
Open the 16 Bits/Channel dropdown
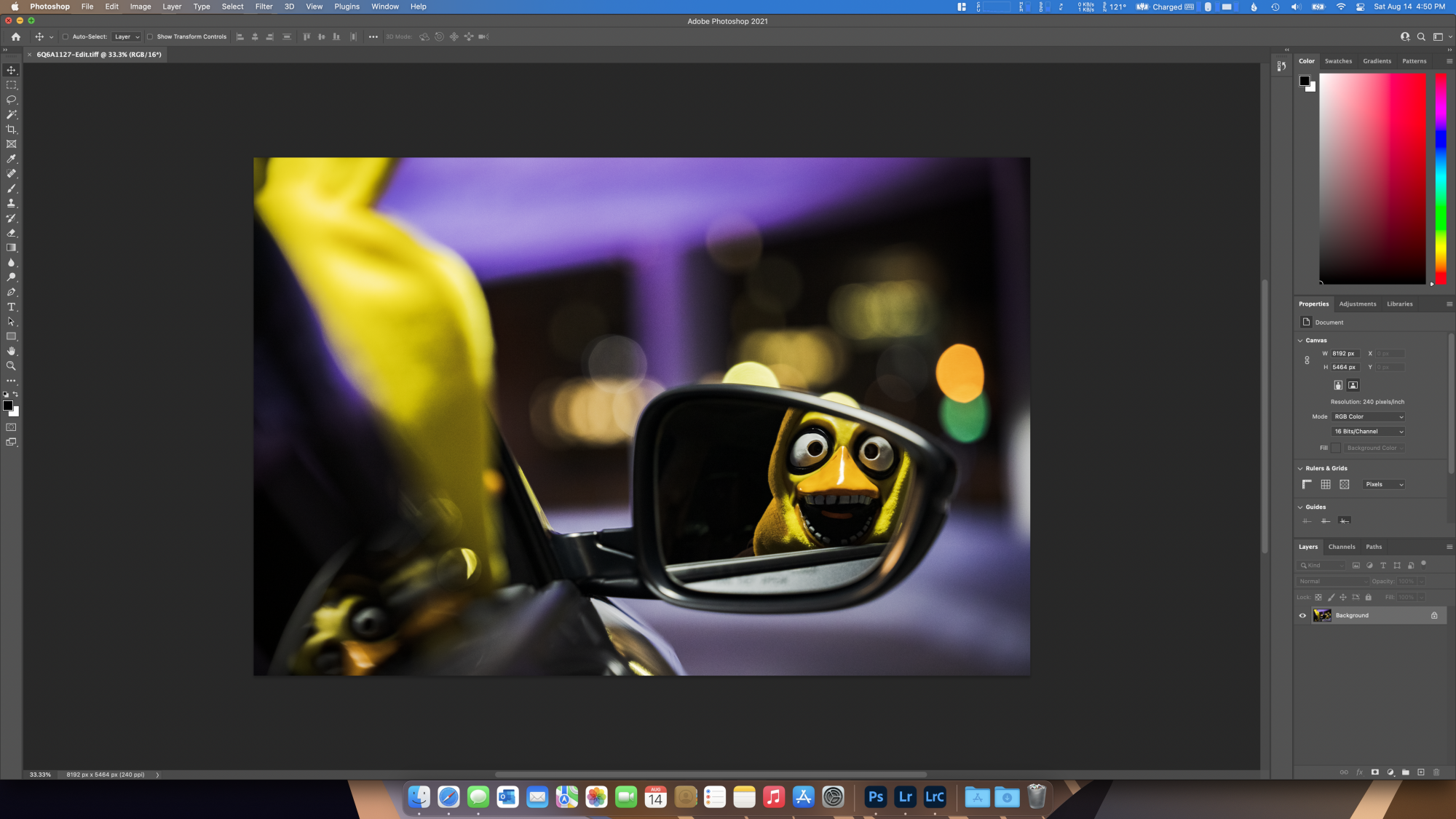(1368, 432)
